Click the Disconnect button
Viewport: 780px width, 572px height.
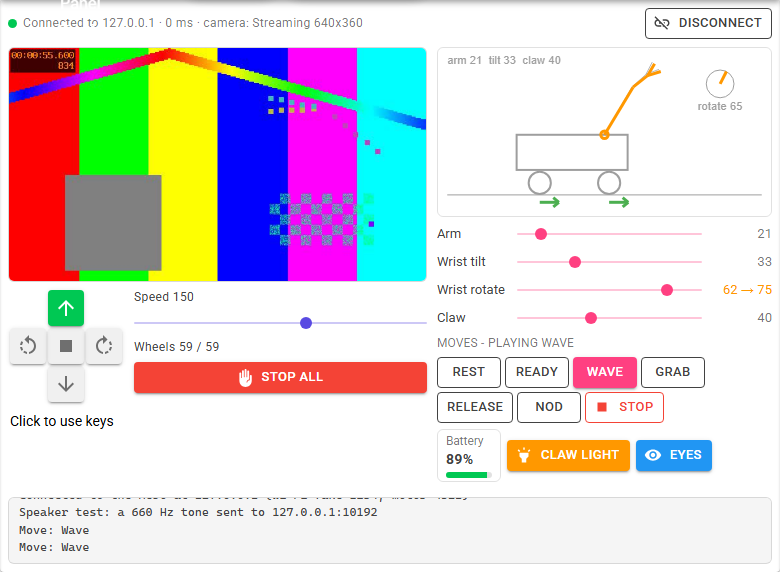[708, 23]
